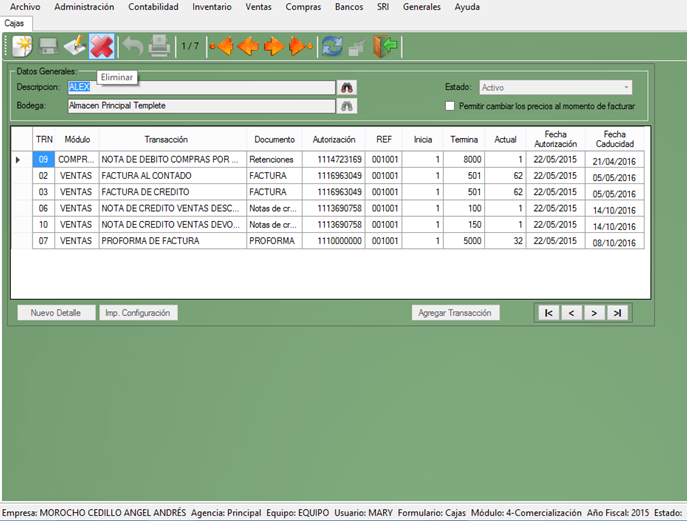Image resolution: width=687 pixels, height=521 pixels.
Task: Click the Refresh toolbar icon
Action: click(x=330, y=46)
